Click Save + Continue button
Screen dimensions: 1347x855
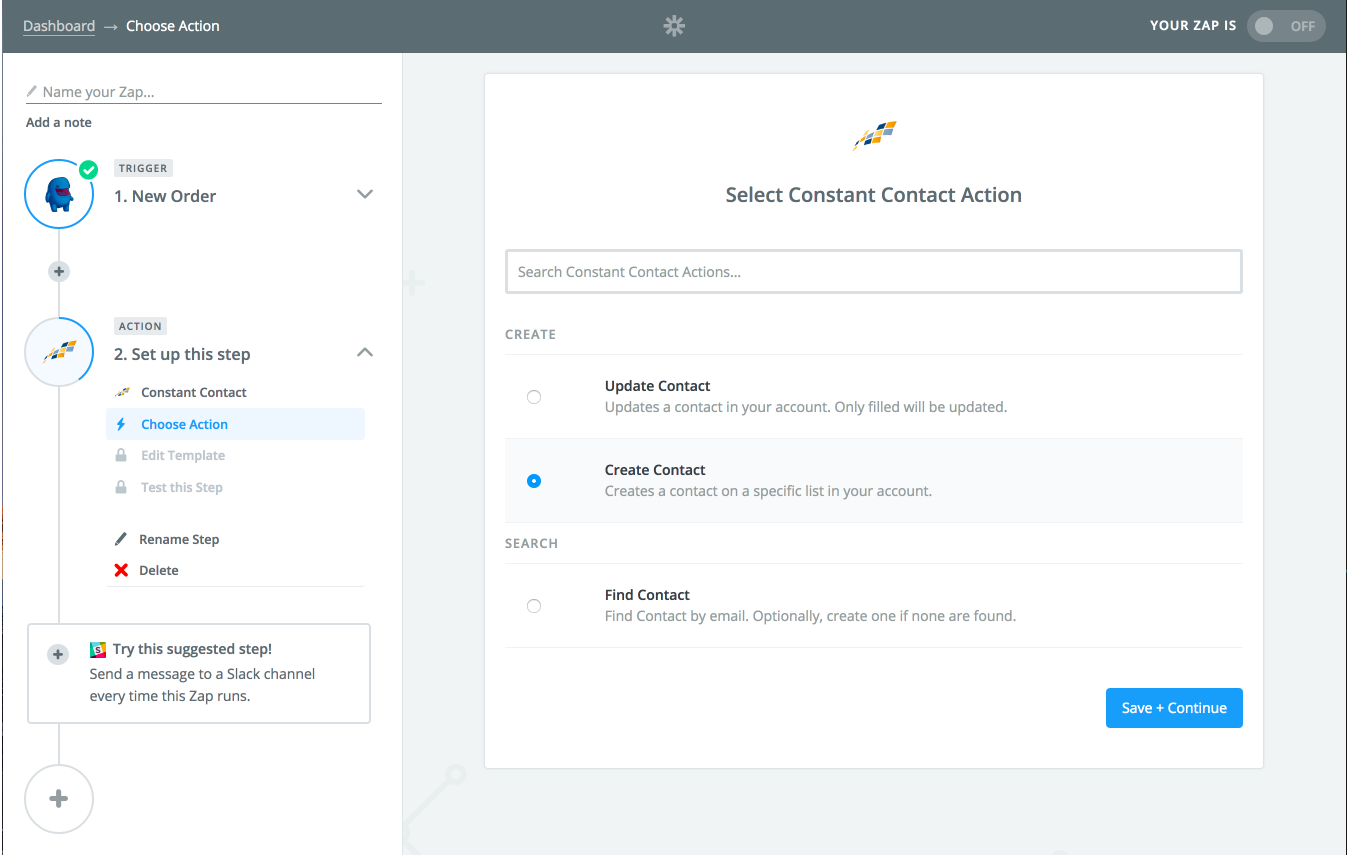(x=1174, y=708)
